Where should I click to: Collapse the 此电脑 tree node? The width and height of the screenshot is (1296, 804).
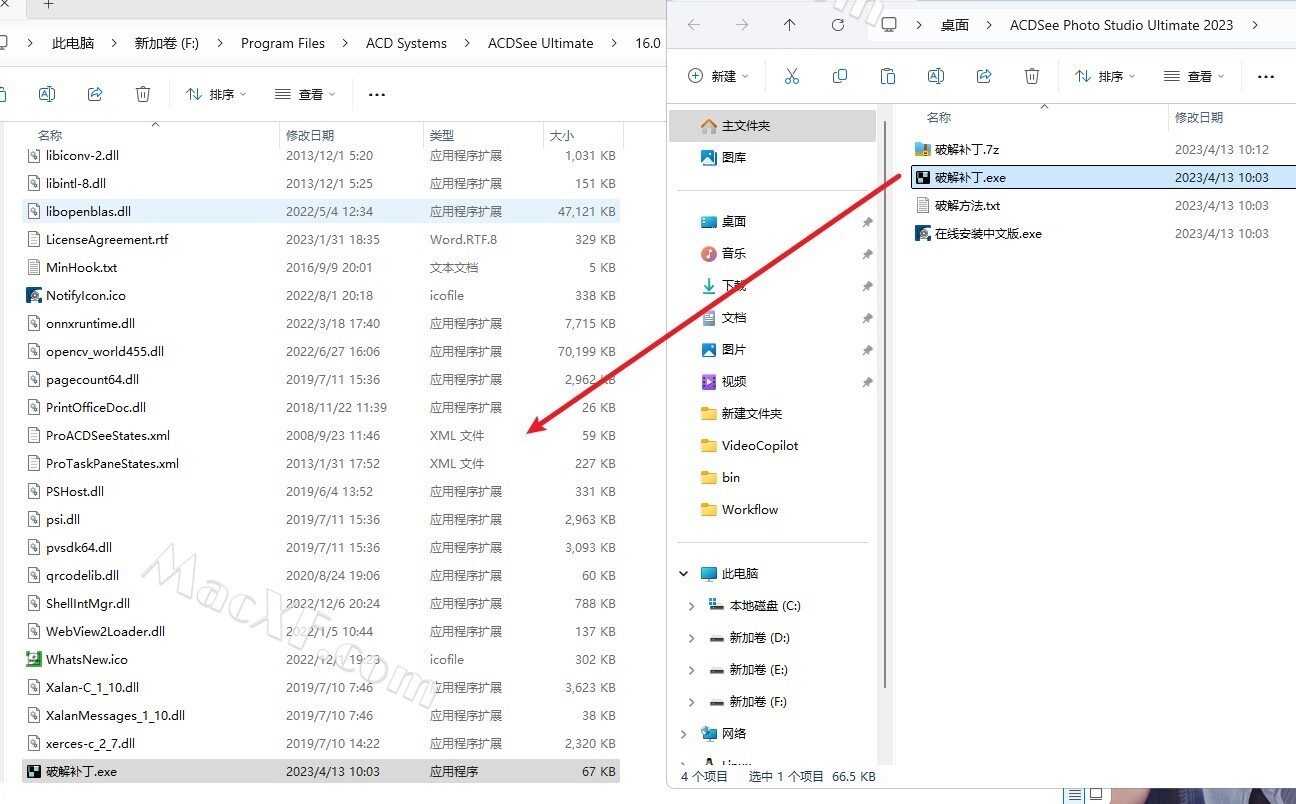(x=684, y=574)
